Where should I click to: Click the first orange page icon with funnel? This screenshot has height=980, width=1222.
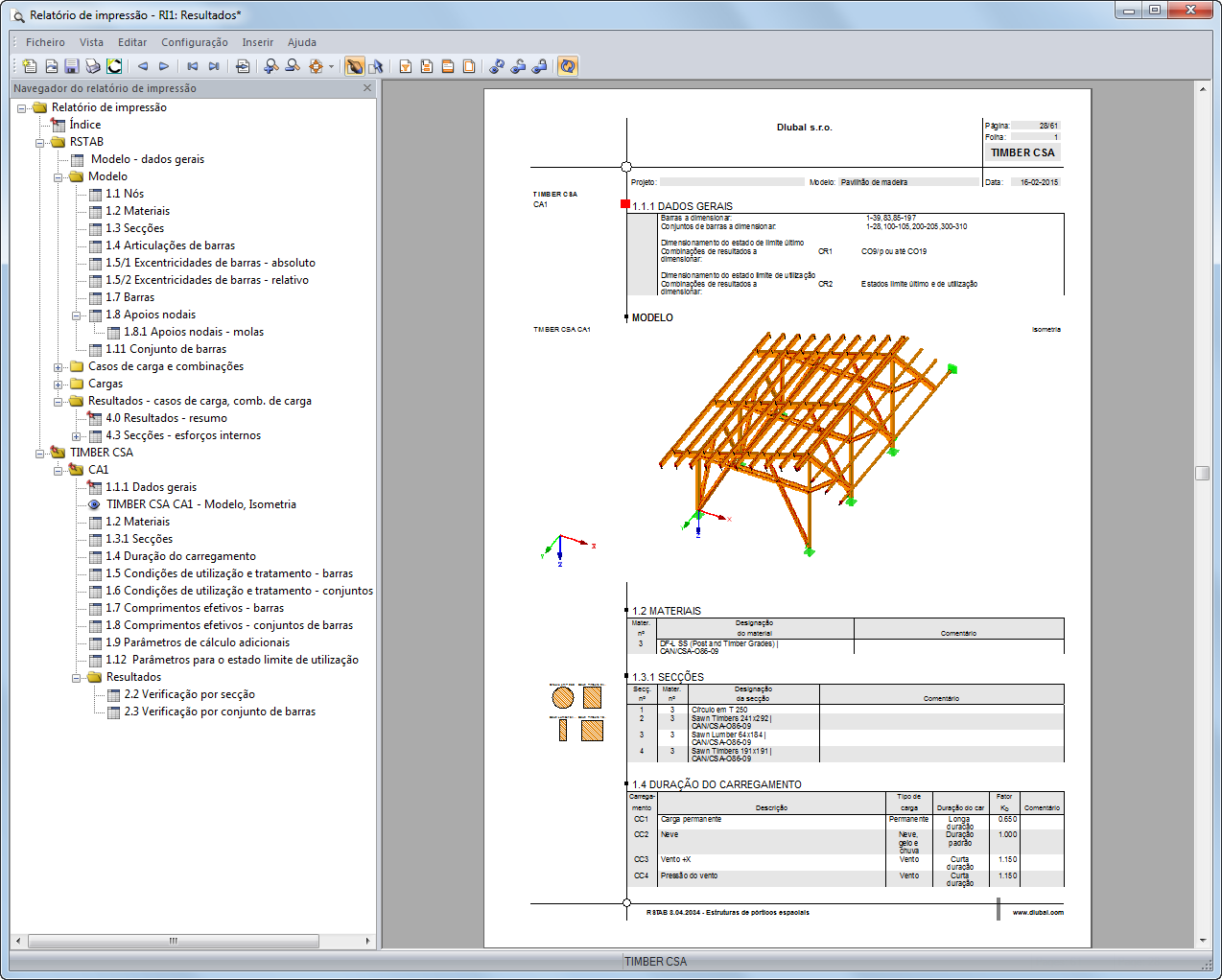406,66
